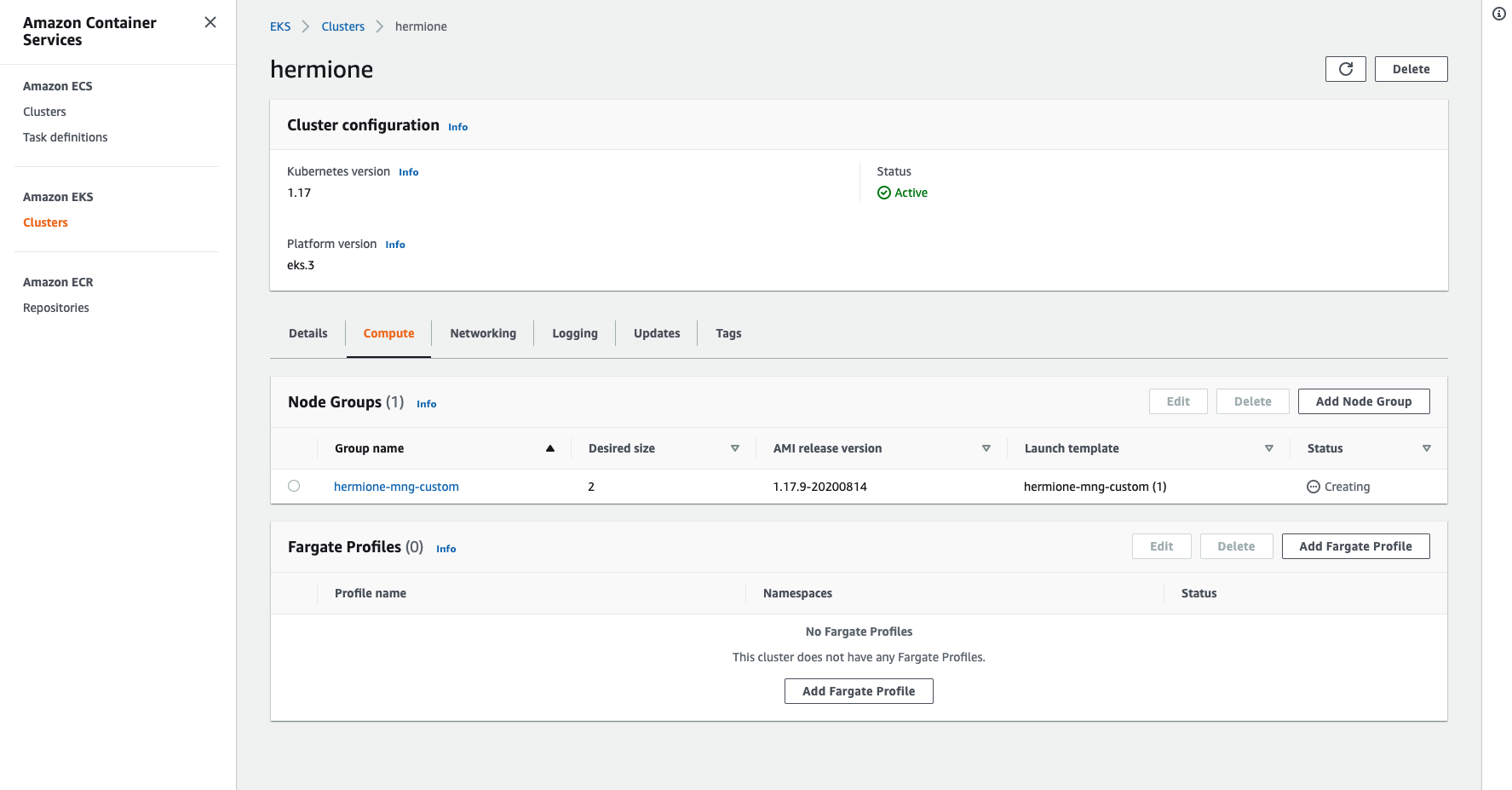Click the Profile name column header
Screen dimensions: 1512x790
[371, 593]
